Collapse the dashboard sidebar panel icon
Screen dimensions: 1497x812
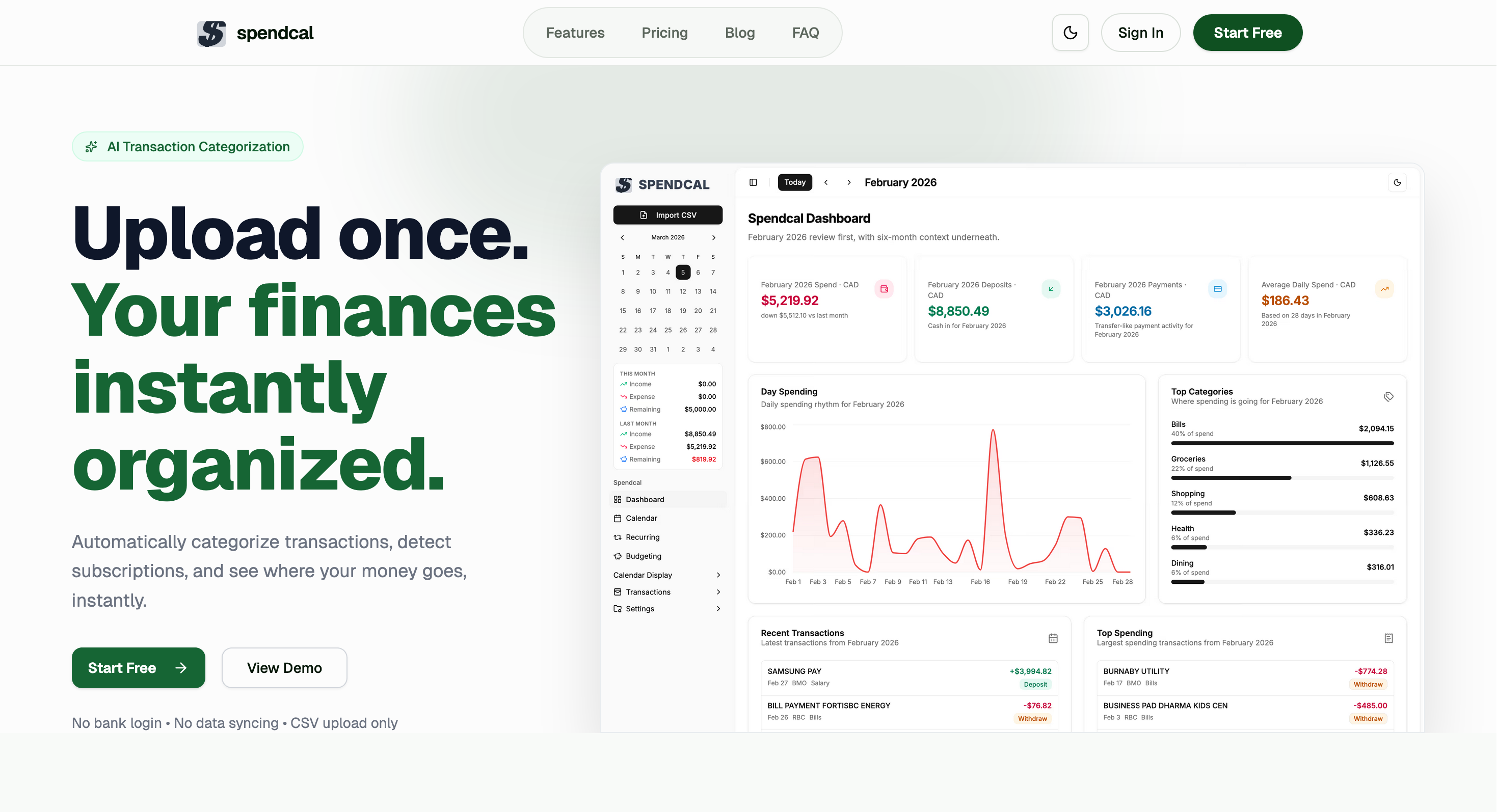pyautogui.click(x=753, y=182)
